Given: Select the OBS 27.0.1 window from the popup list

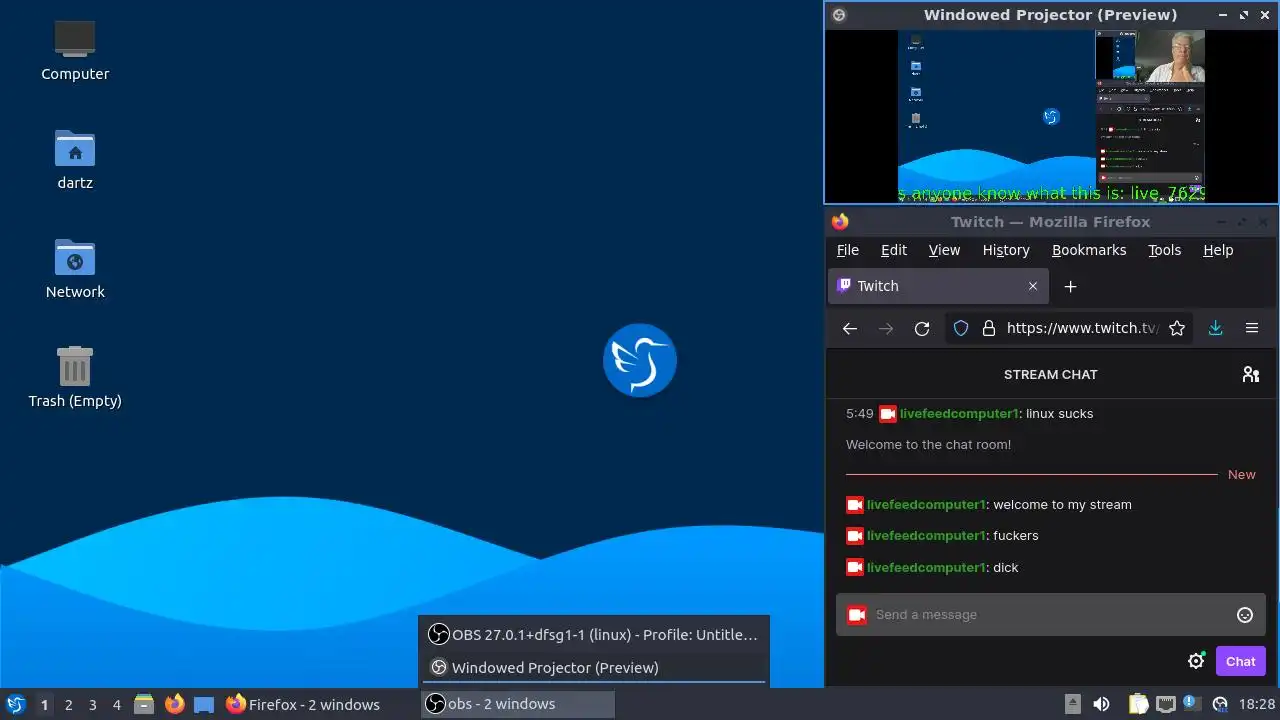Looking at the screenshot, I should pos(594,634).
